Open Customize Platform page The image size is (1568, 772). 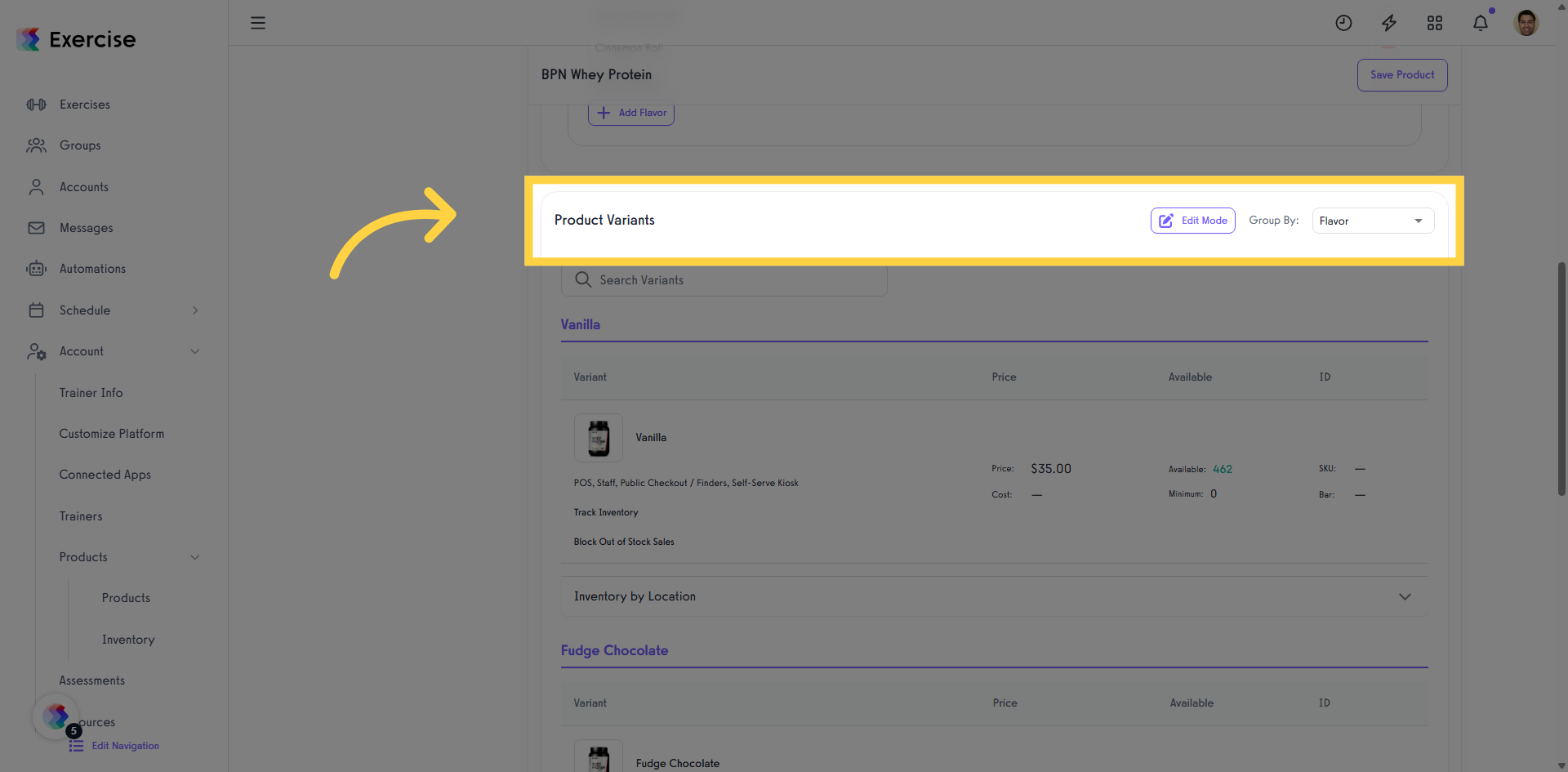[x=112, y=434]
